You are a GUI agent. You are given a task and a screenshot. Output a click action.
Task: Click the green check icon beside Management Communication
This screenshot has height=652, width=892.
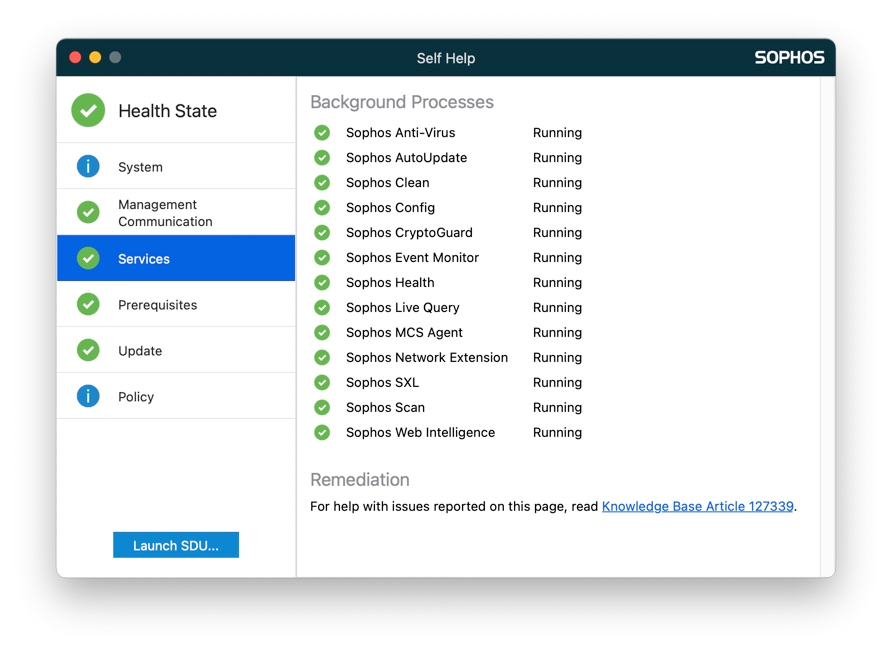88,212
